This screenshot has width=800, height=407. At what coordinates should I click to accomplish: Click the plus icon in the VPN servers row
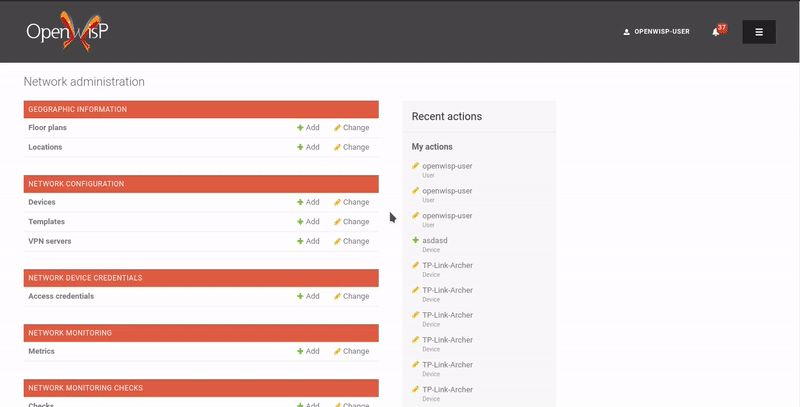[x=300, y=241]
